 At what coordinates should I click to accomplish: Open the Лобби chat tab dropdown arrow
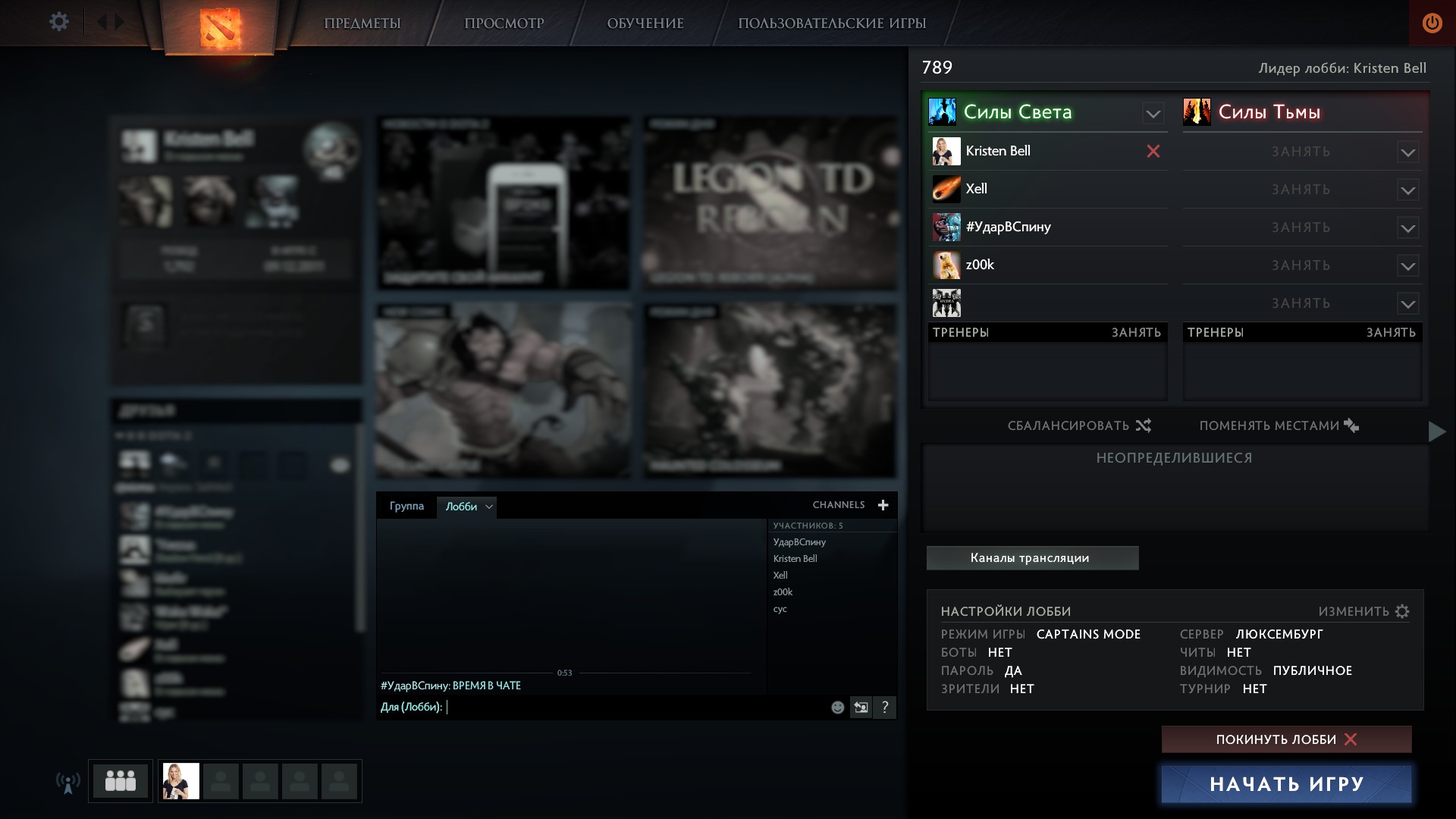point(489,507)
